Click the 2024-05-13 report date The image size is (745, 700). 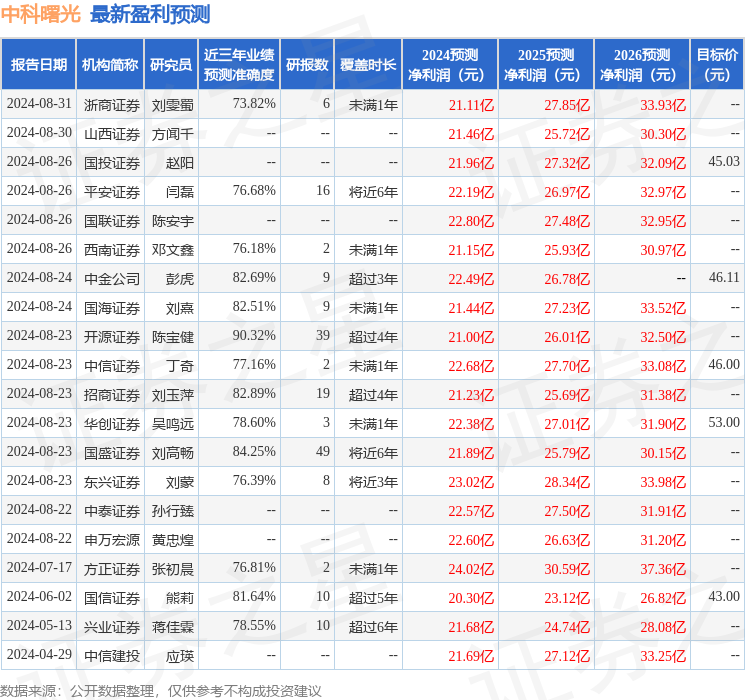click(39, 625)
